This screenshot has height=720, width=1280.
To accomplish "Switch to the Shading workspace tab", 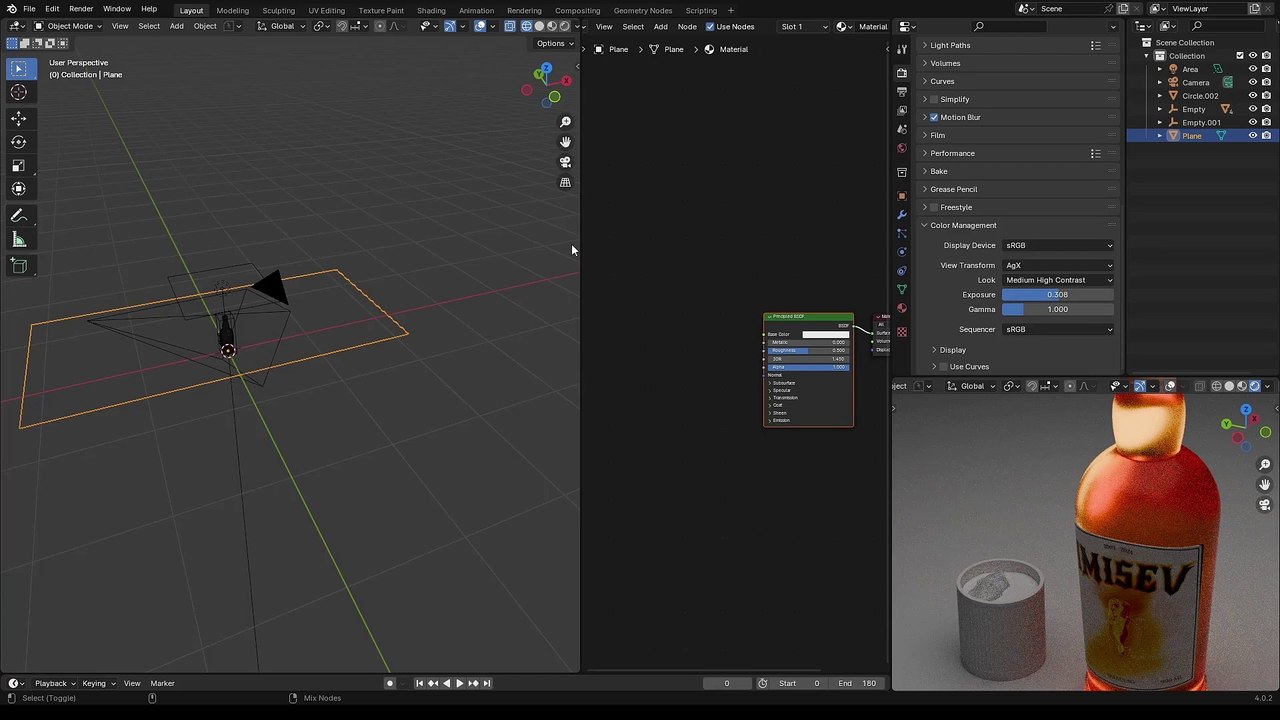I will tap(431, 10).
